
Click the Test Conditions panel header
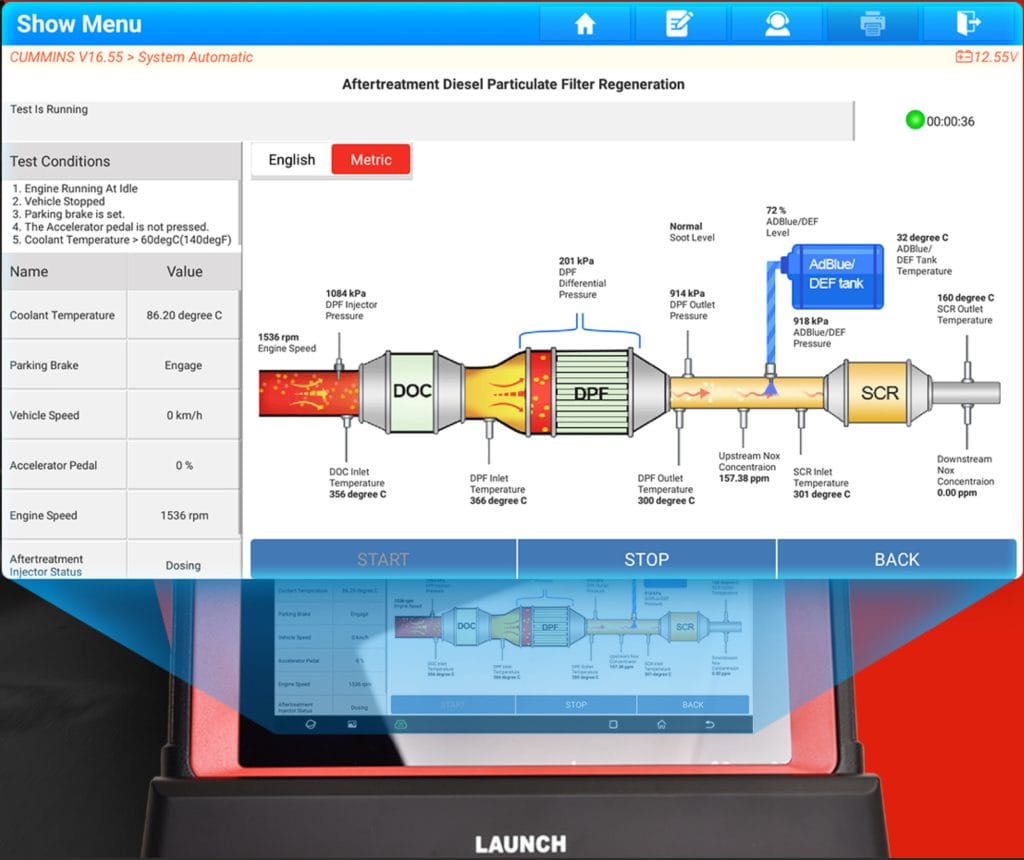[x=121, y=161]
